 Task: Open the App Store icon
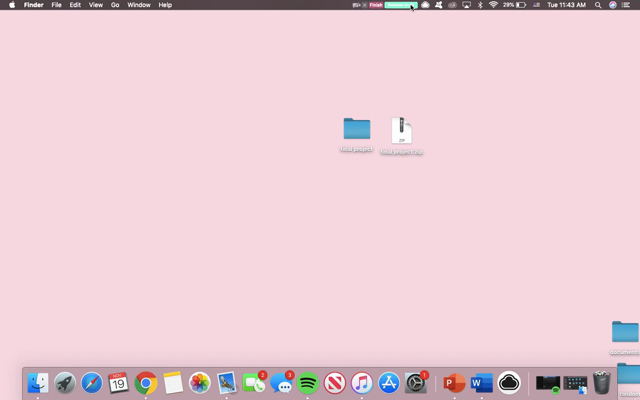pos(389,383)
